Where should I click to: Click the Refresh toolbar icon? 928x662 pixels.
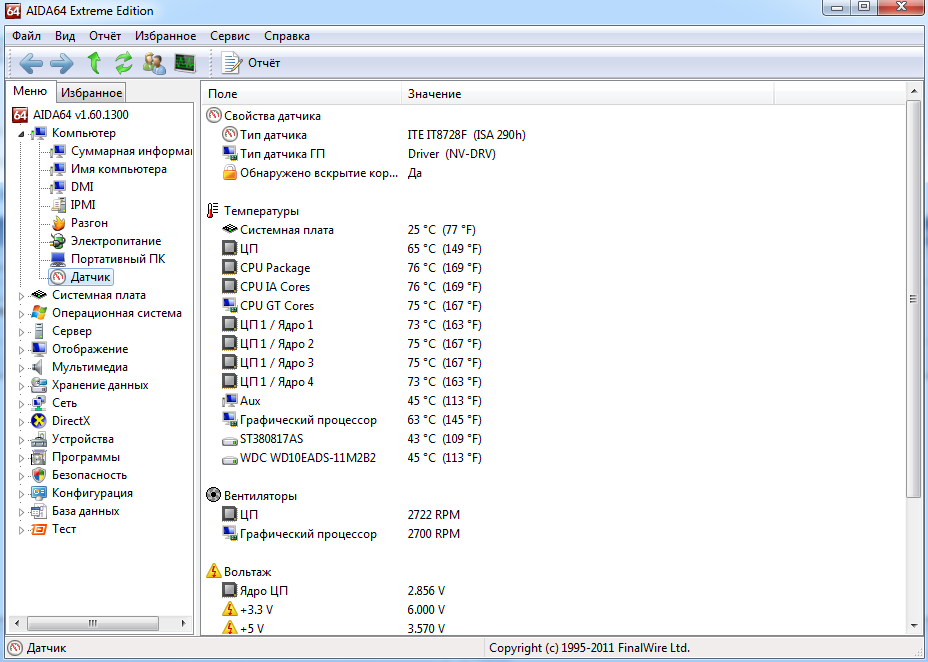pyautogui.click(x=124, y=63)
